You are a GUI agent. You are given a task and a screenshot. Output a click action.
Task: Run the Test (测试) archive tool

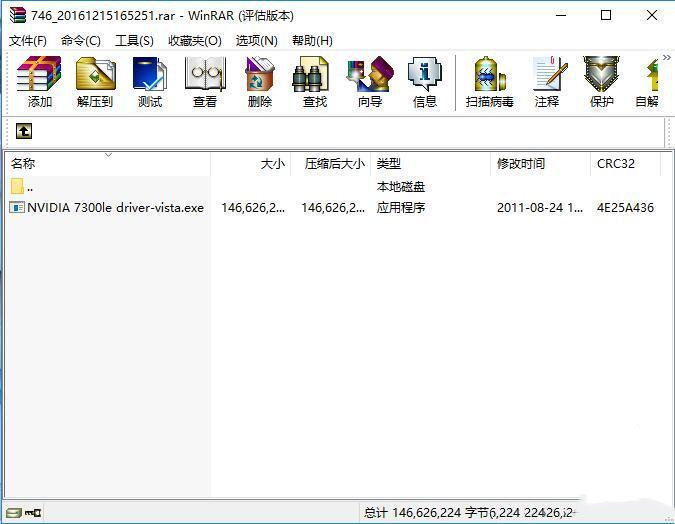pos(150,82)
